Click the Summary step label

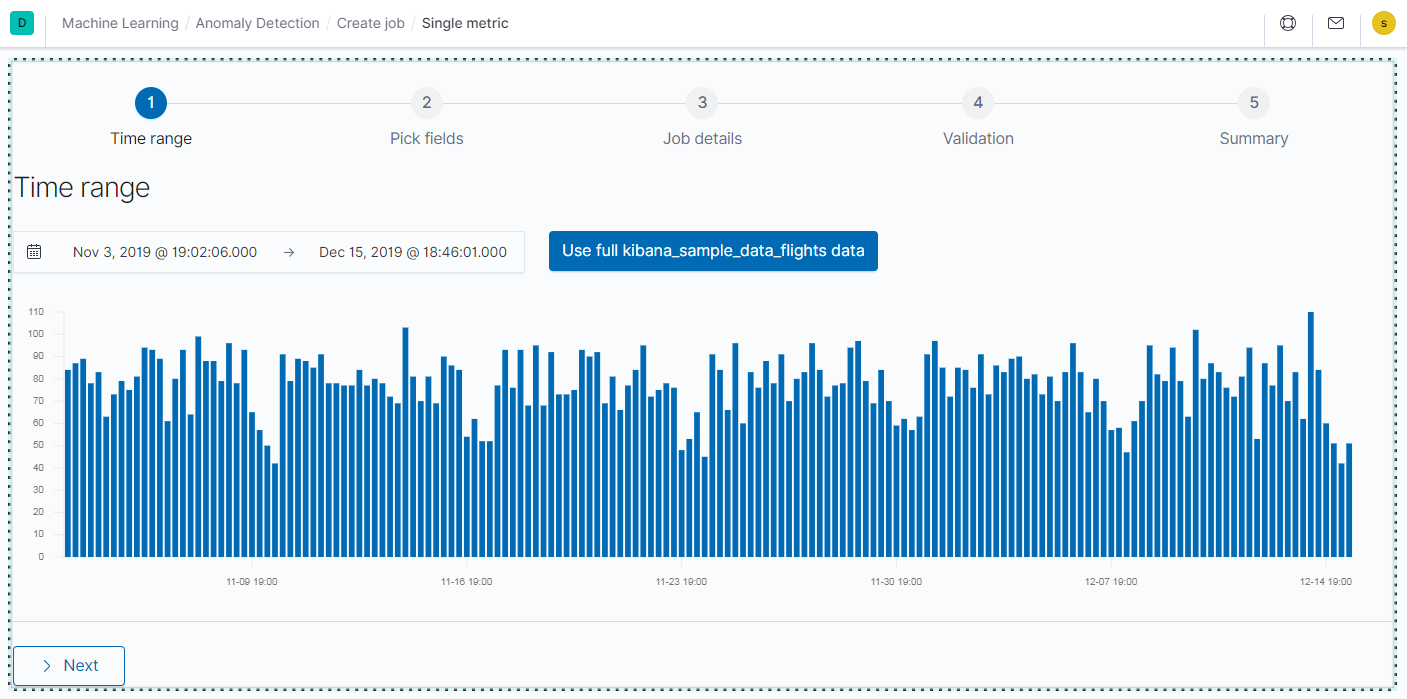click(1253, 138)
